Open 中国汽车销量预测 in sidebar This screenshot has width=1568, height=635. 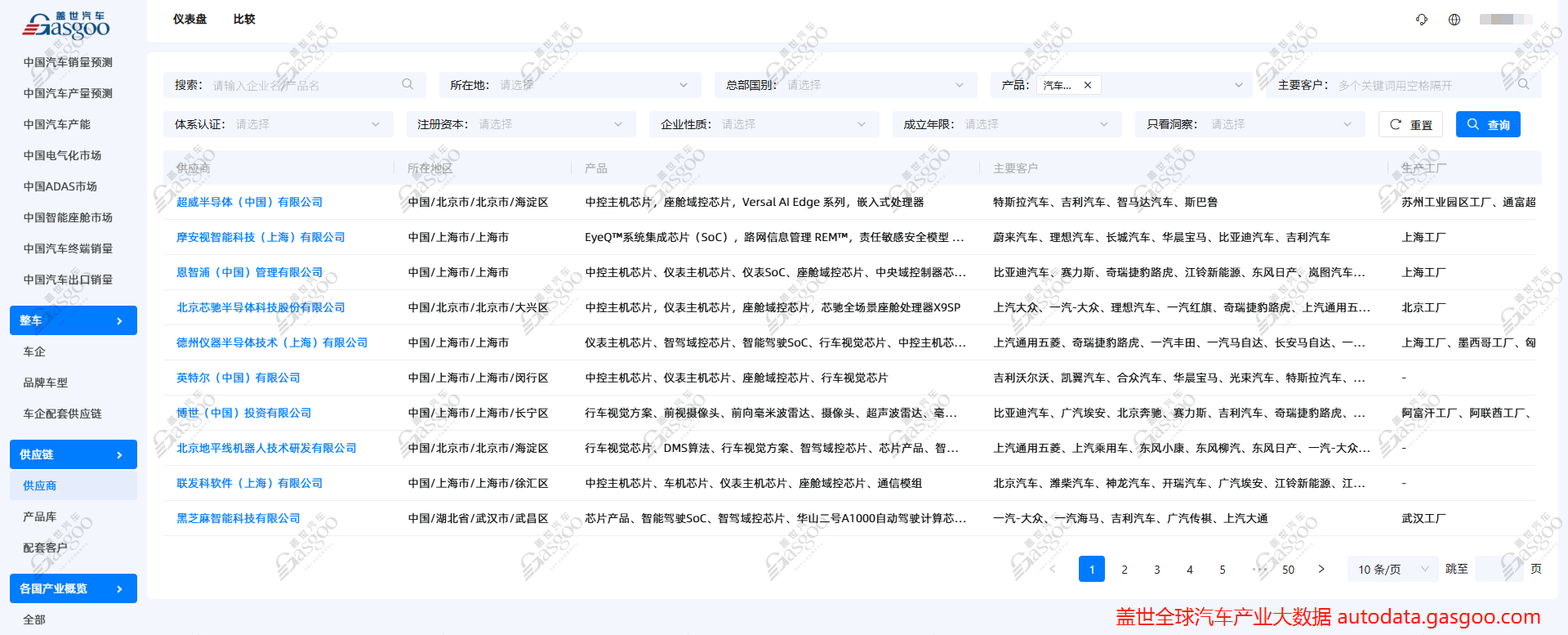click(68, 62)
